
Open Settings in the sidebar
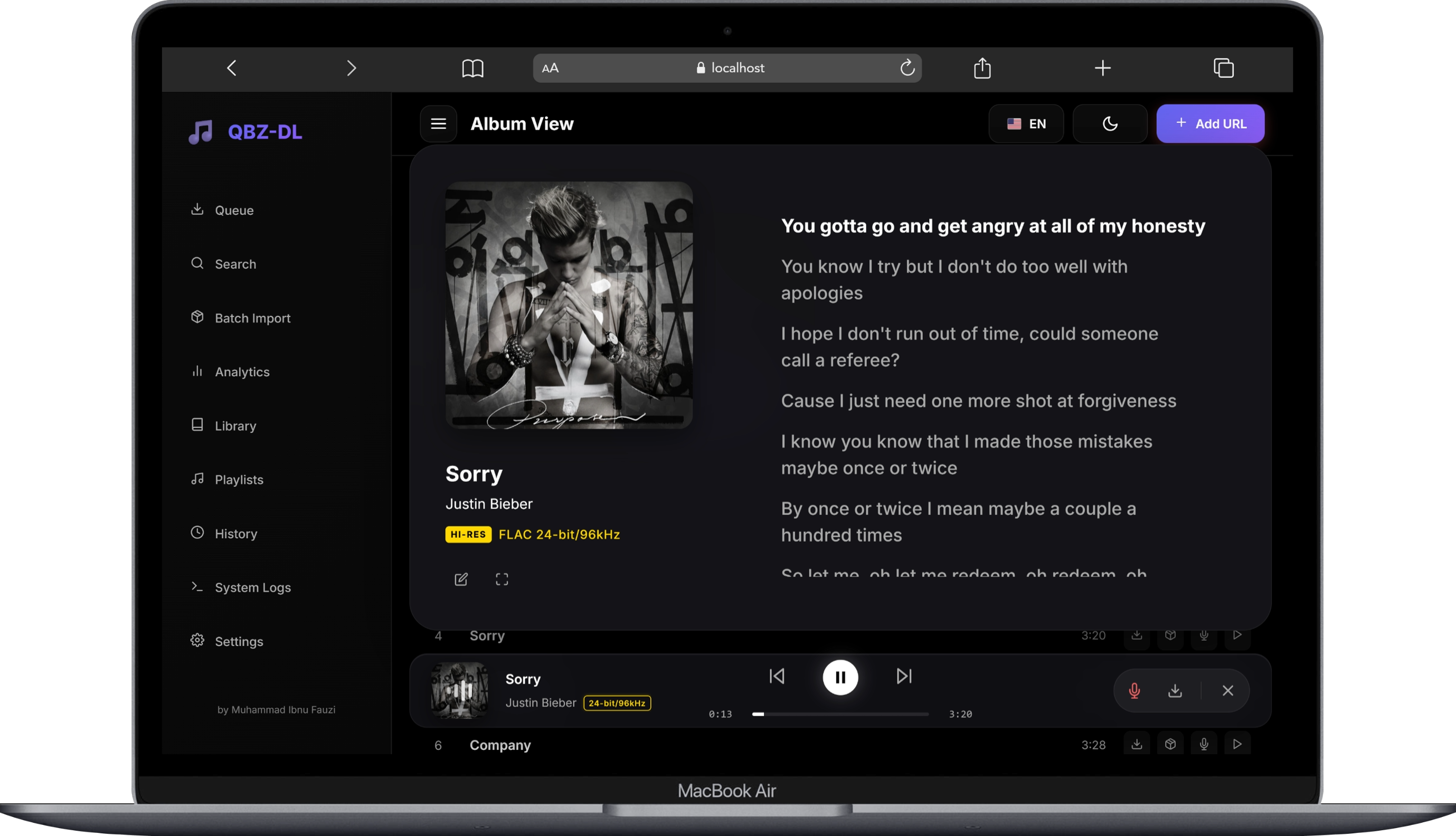(227, 641)
